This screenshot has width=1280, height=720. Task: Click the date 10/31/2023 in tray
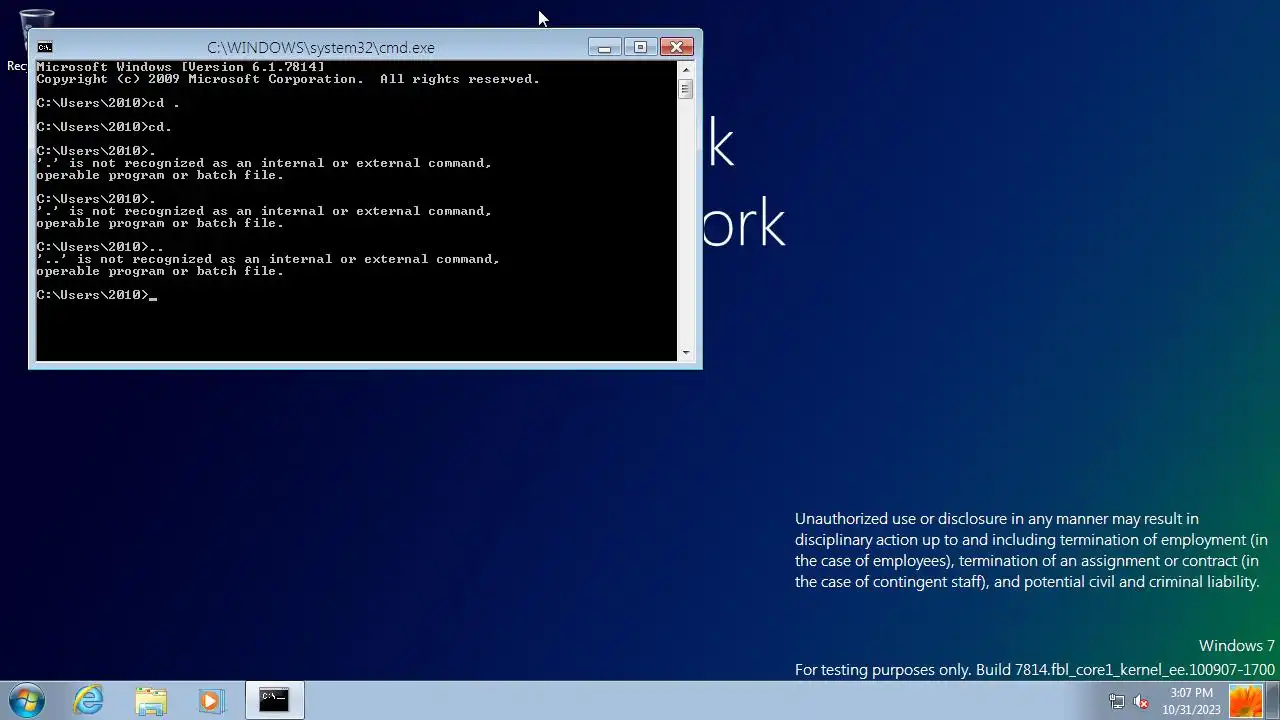click(x=1191, y=710)
